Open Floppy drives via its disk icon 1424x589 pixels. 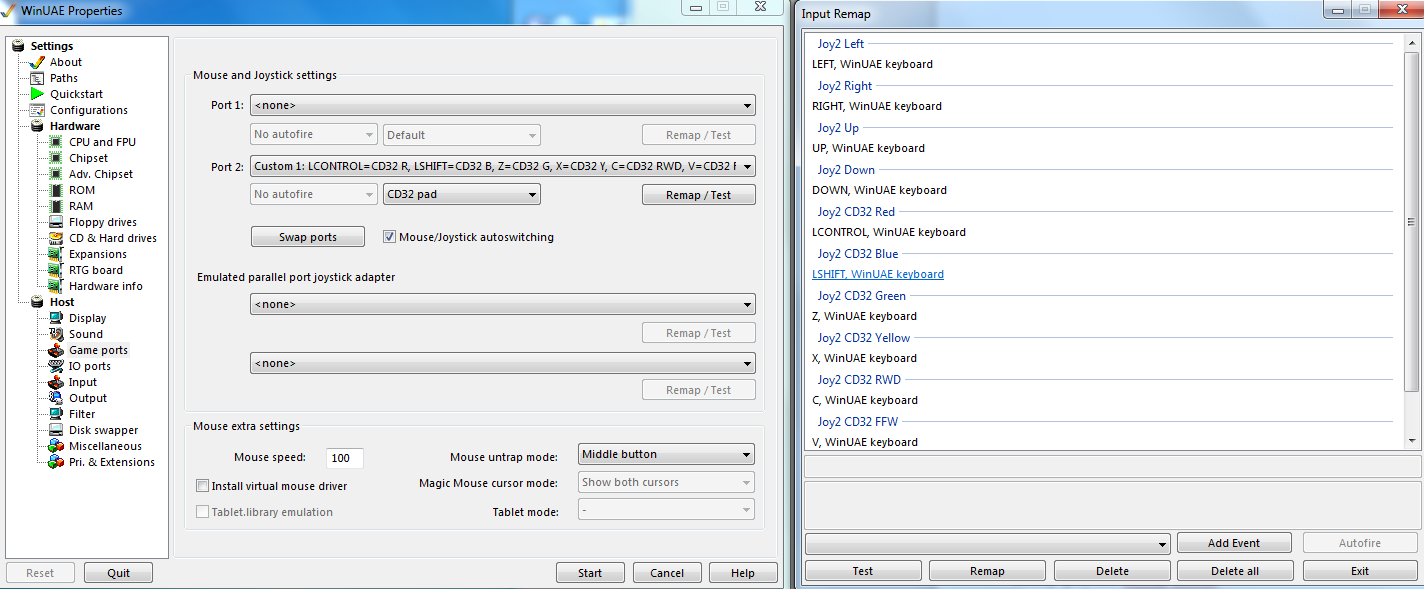coord(56,222)
